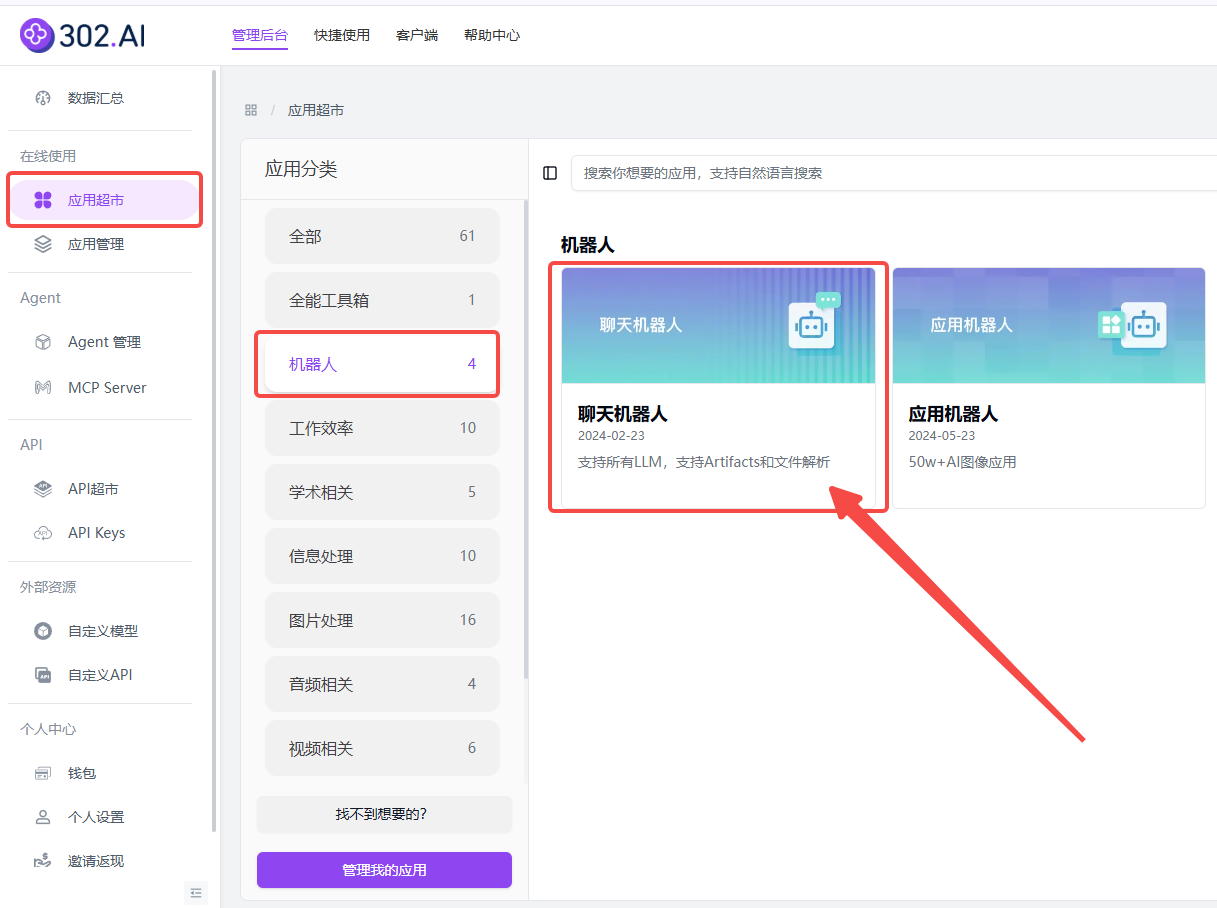Viewport: 1217px width, 908px height.
Task: Select the 工作效率 category
Action: pyautogui.click(x=382, y=428)
